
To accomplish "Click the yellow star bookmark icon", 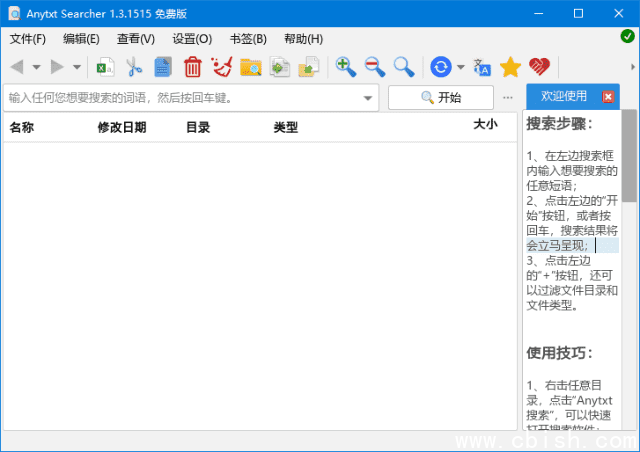I will [x=510, y=67].
